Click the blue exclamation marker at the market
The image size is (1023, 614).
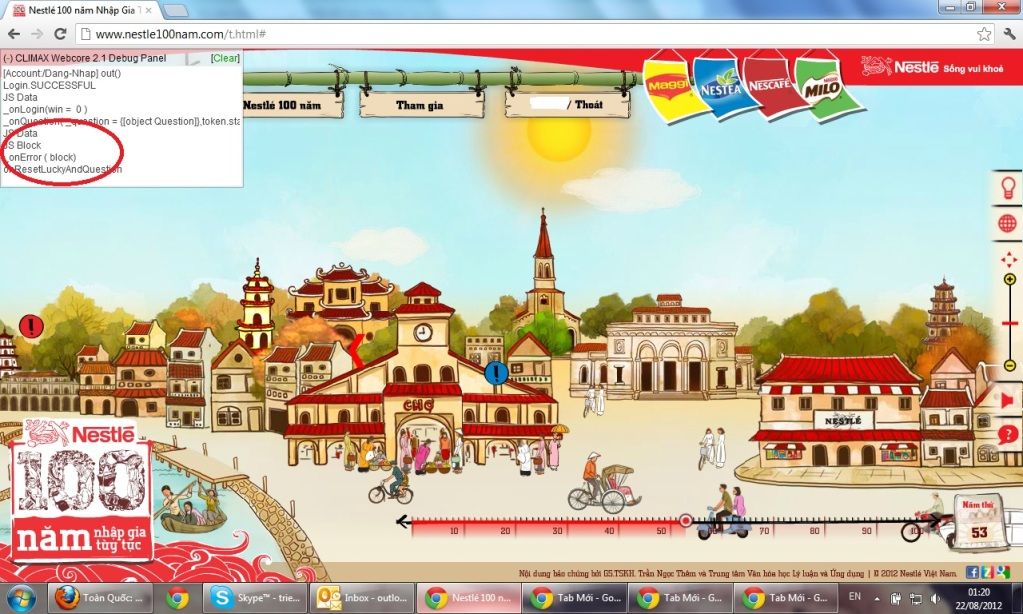tap(496, 374)
